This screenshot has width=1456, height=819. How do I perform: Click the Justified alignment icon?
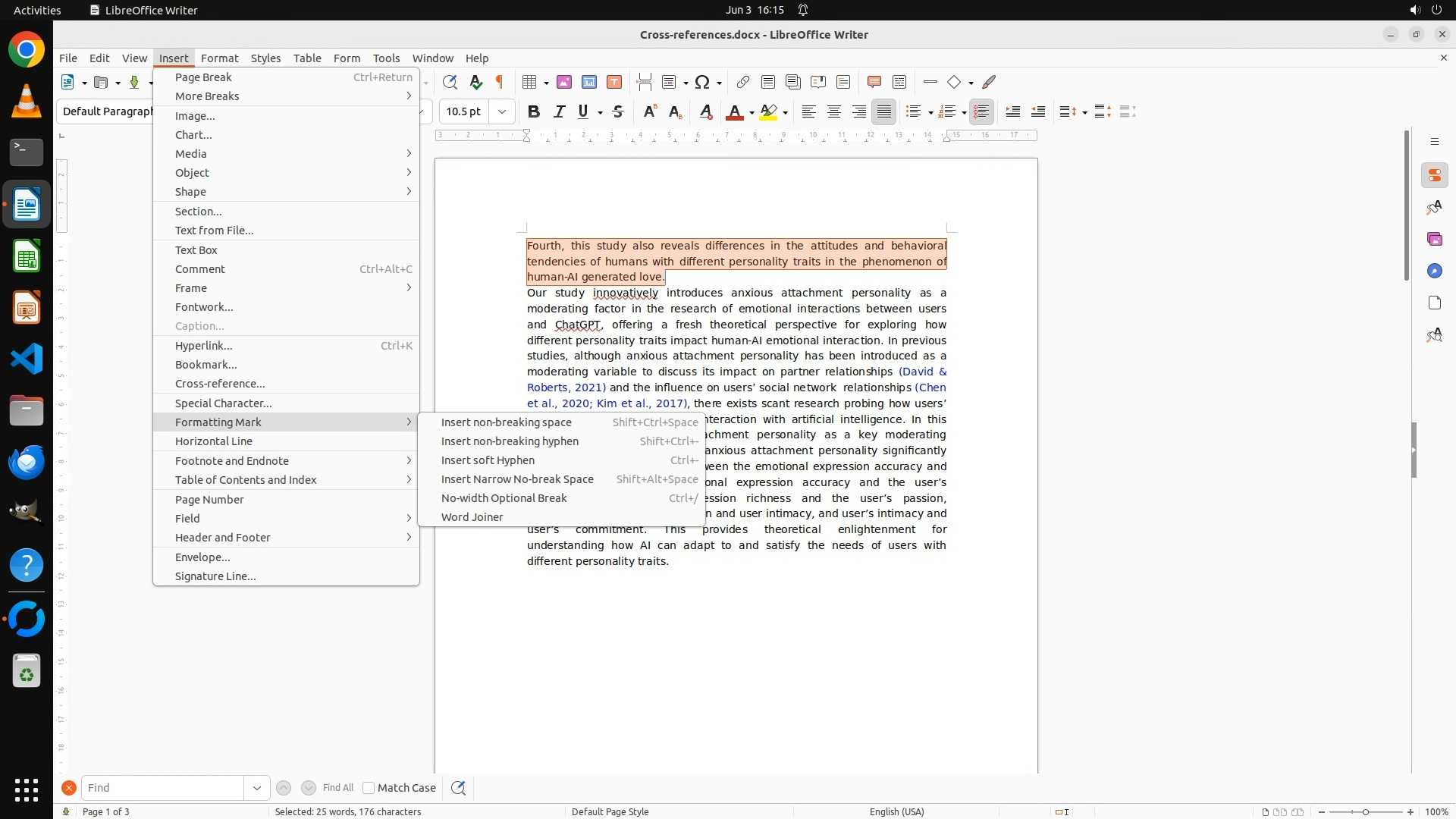883,111
